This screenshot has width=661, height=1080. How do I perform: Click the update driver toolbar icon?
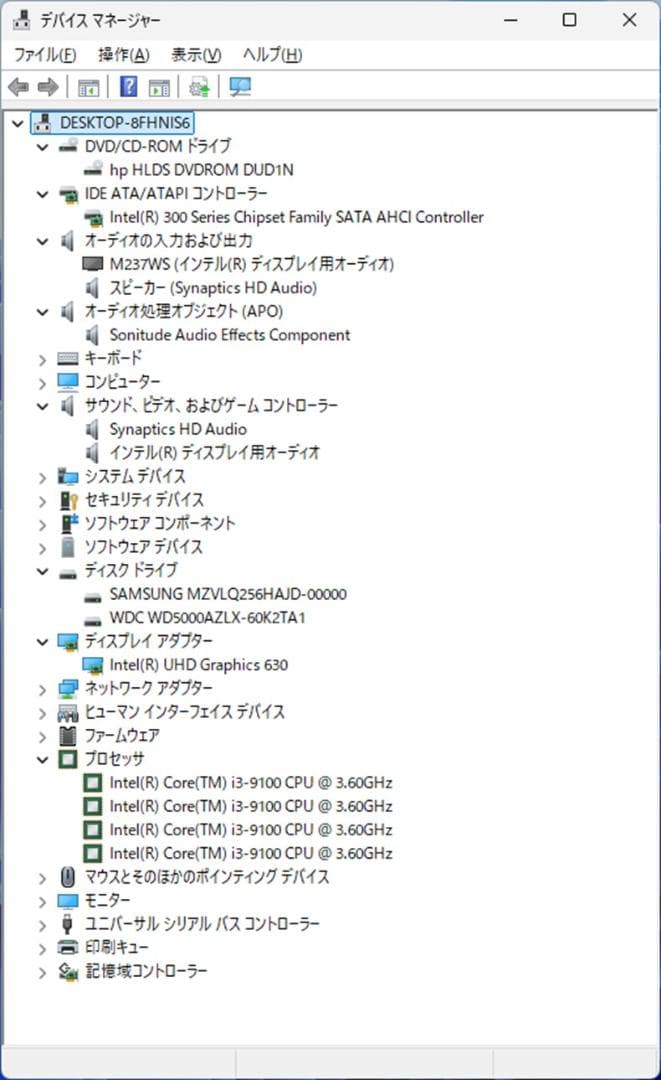click(x=200, y=87)
